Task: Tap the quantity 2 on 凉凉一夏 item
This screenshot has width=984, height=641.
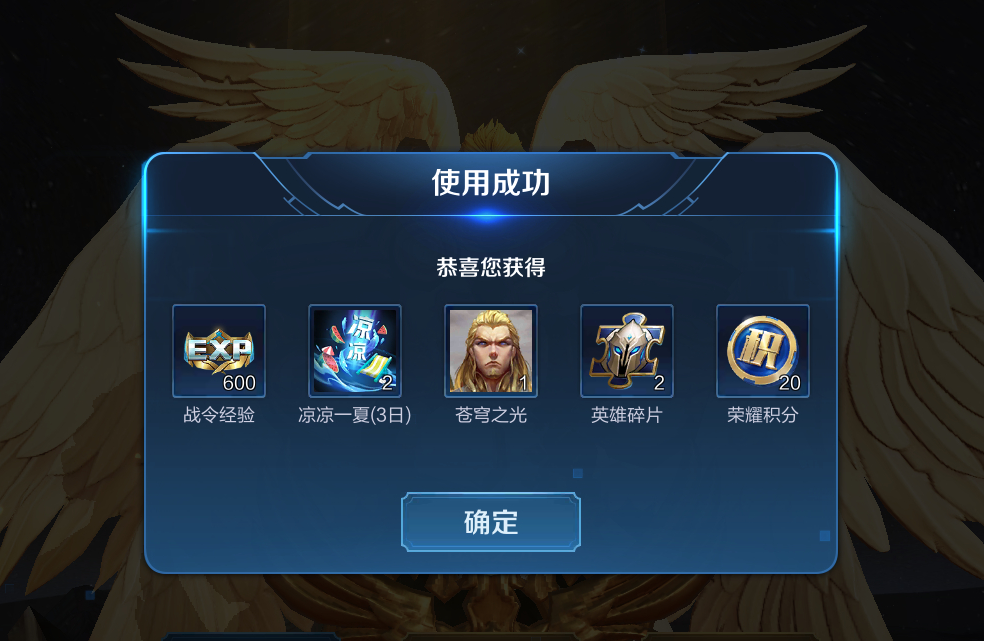Action: pos(387,383)
